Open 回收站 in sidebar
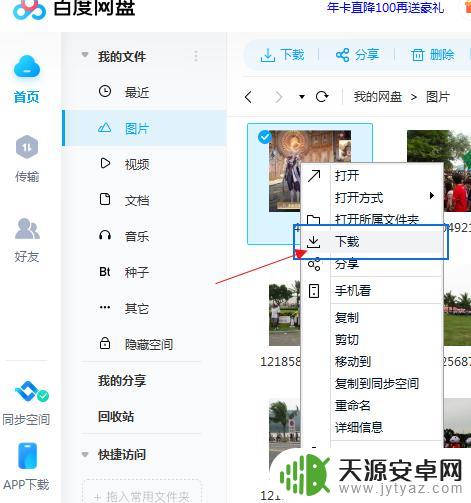 (116, 416)
